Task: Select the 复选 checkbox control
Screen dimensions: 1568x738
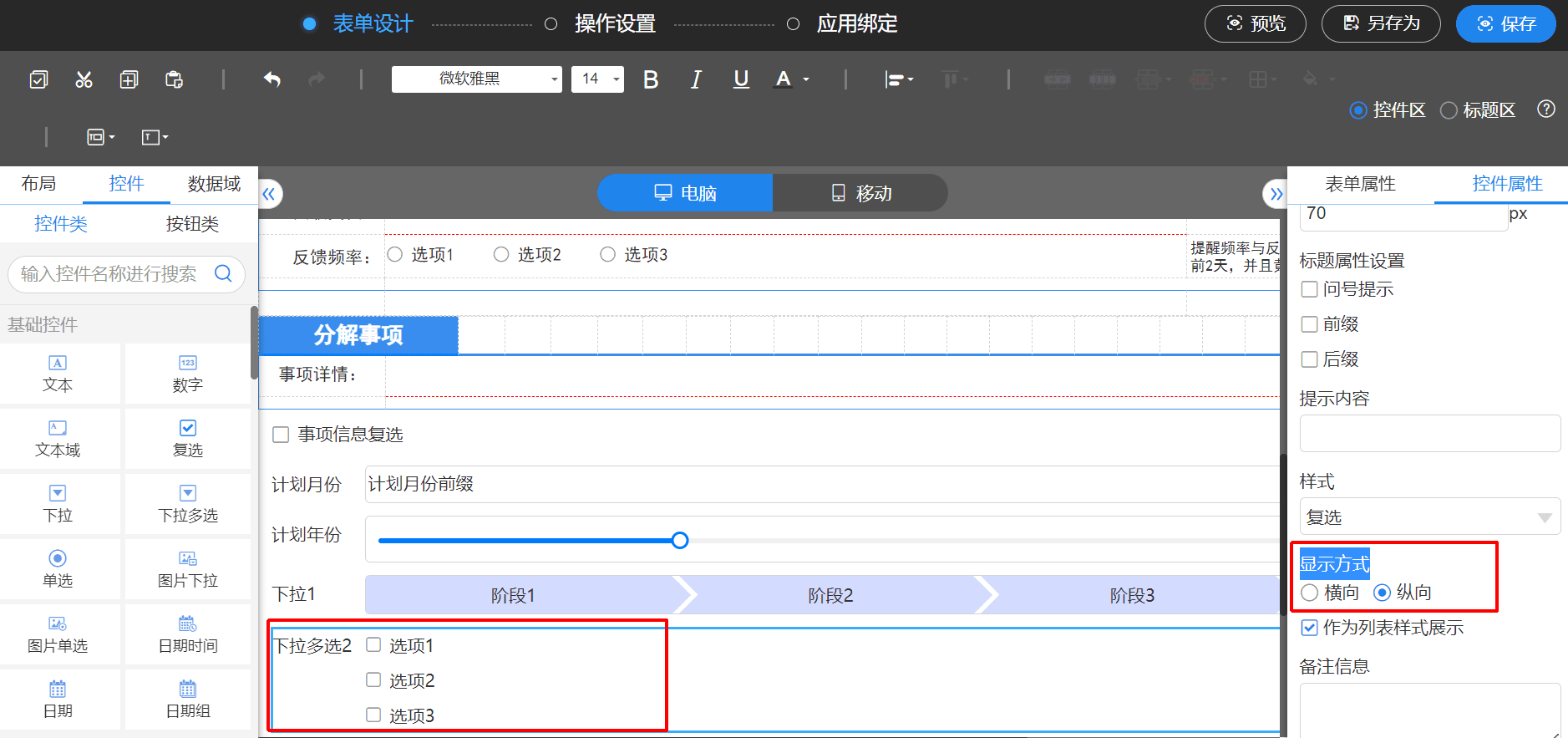Action: coord(188,439)
